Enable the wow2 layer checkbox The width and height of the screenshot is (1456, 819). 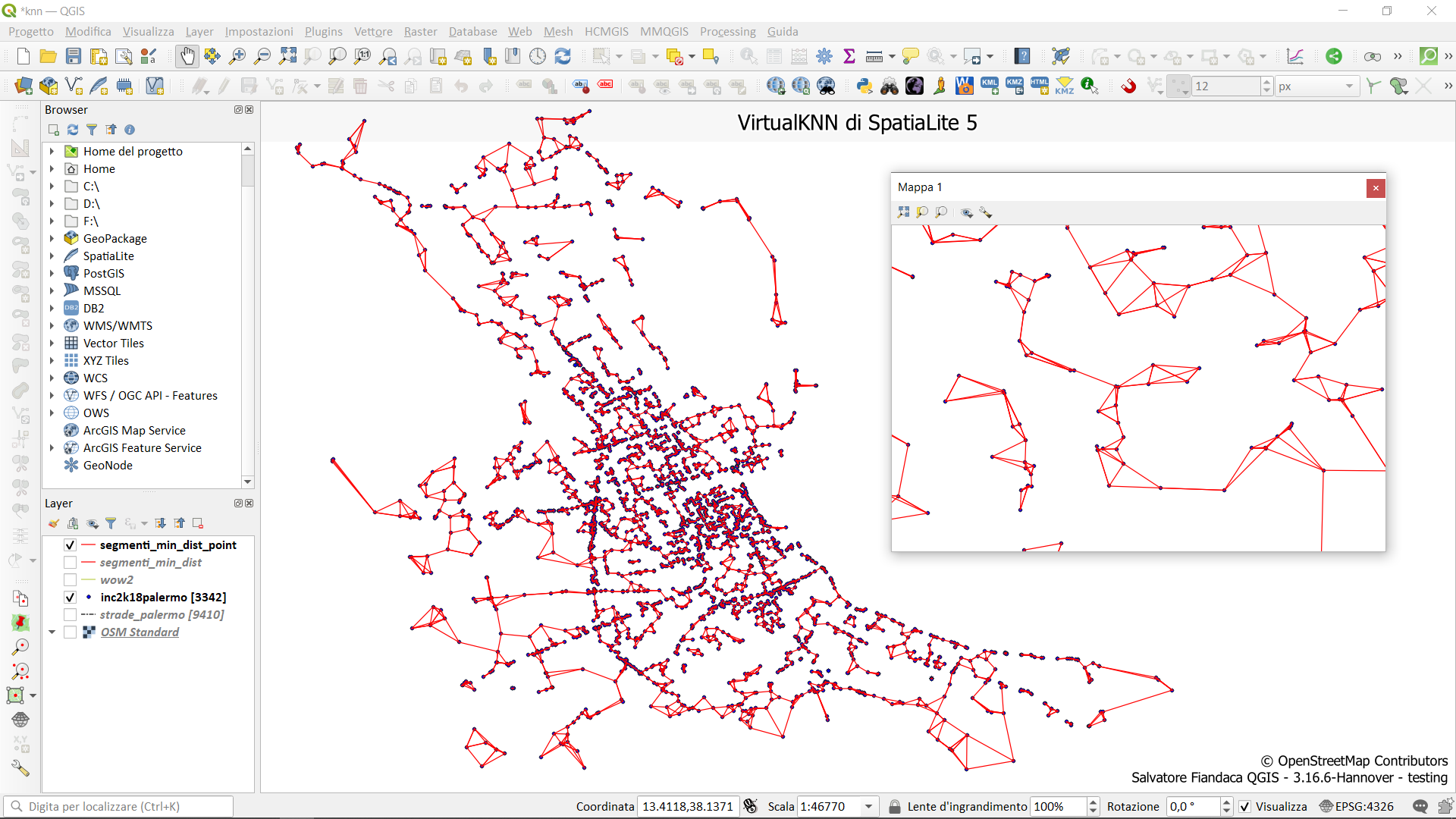(x=70, y=580)
